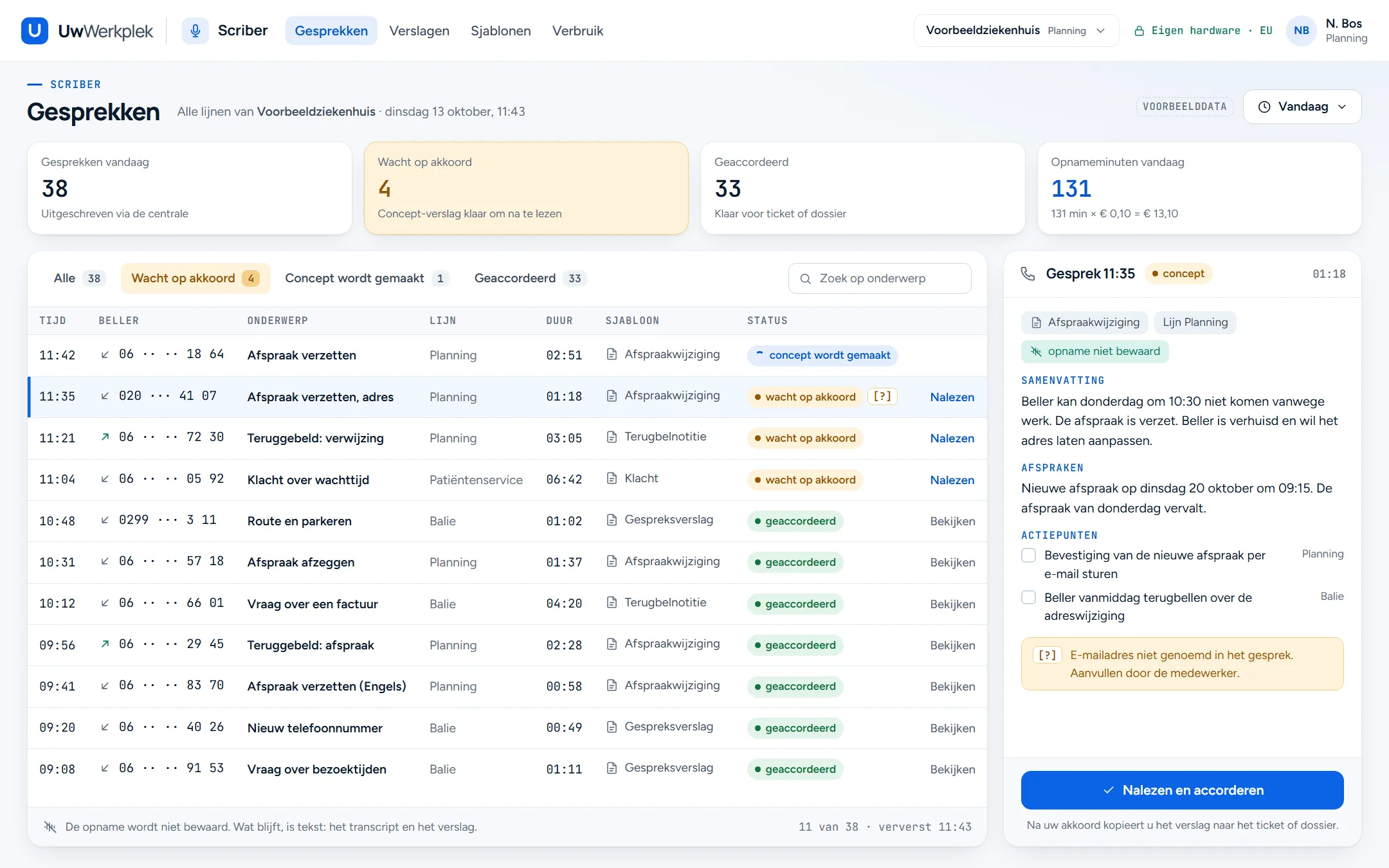Image resolution: width=1389 pixels, height=868 pixels.
Task: Check the action item for the e-mail confirmation
Action: (1029, 555)
